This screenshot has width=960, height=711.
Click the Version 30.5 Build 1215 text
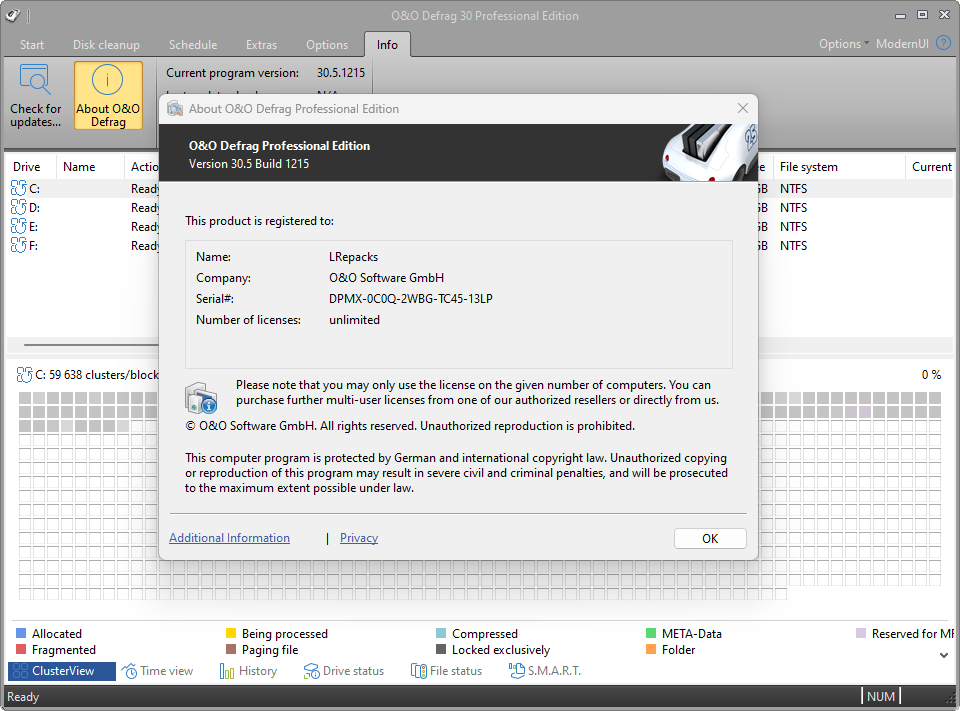pos(249,164)
